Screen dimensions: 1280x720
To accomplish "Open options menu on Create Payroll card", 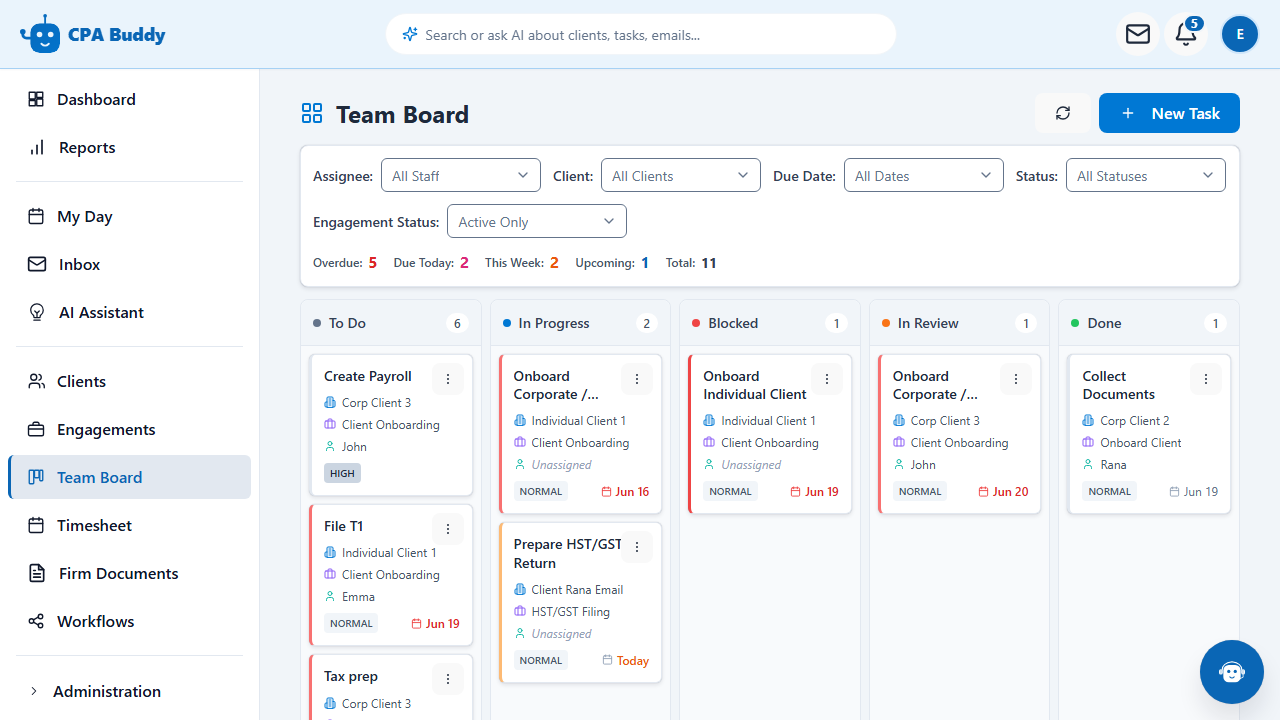I will coord(448,379).
